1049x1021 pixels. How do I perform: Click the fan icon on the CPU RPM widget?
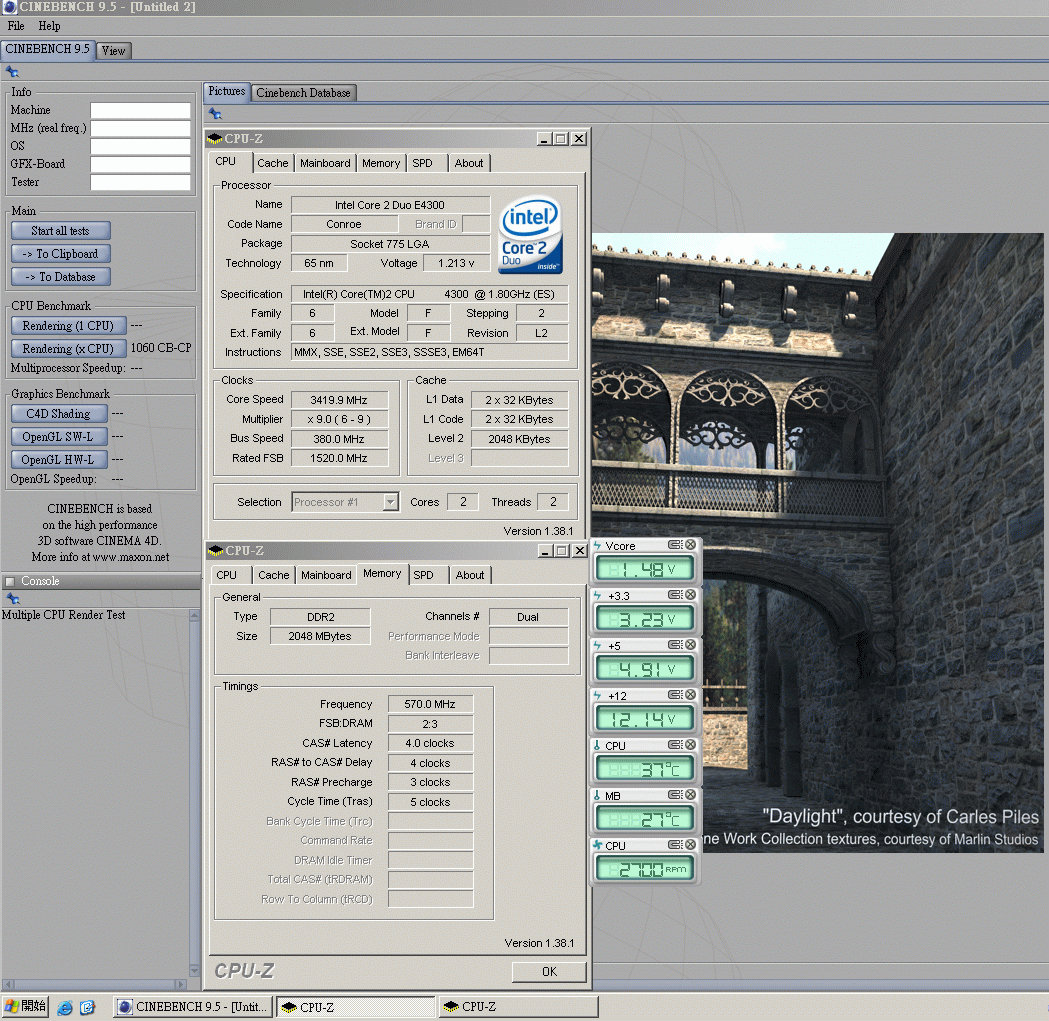[x=597, y=846]
